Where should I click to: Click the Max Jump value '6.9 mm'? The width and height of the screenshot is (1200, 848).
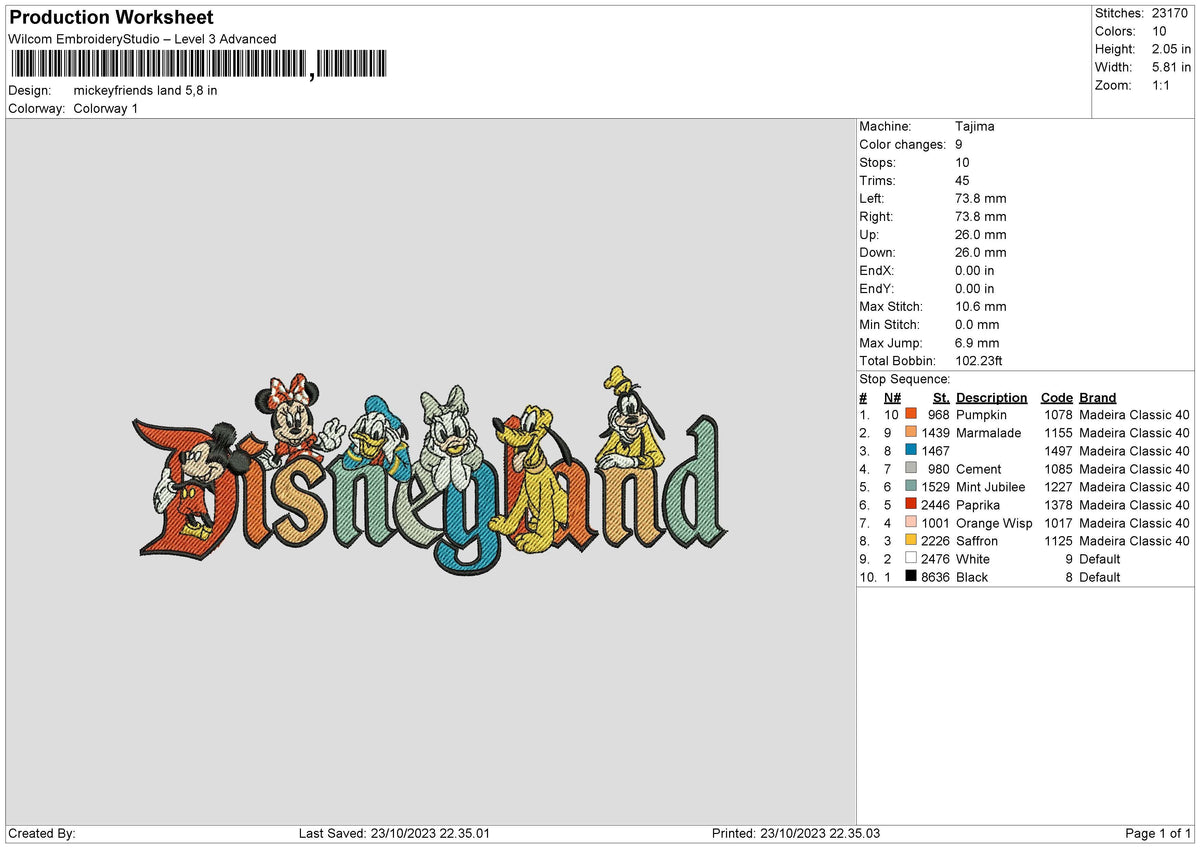tap(977, 342)
